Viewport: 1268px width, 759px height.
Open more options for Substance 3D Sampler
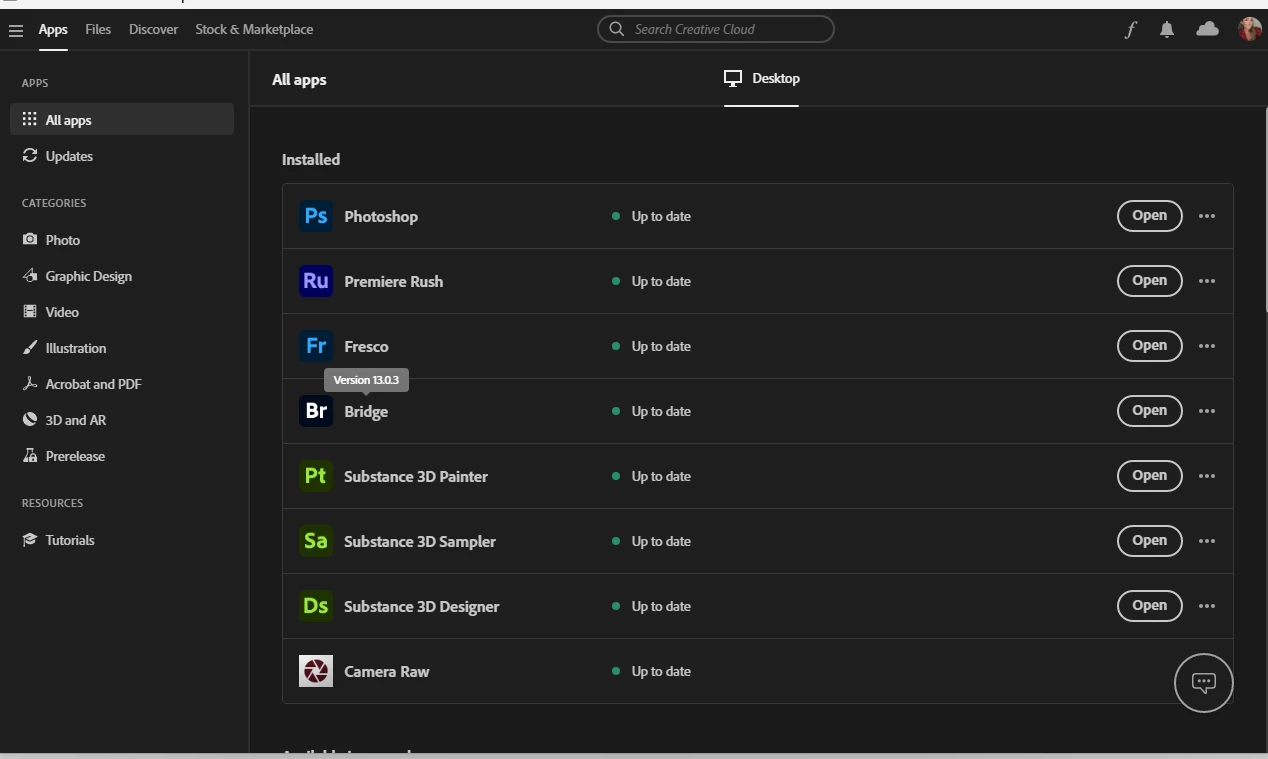1207,541
